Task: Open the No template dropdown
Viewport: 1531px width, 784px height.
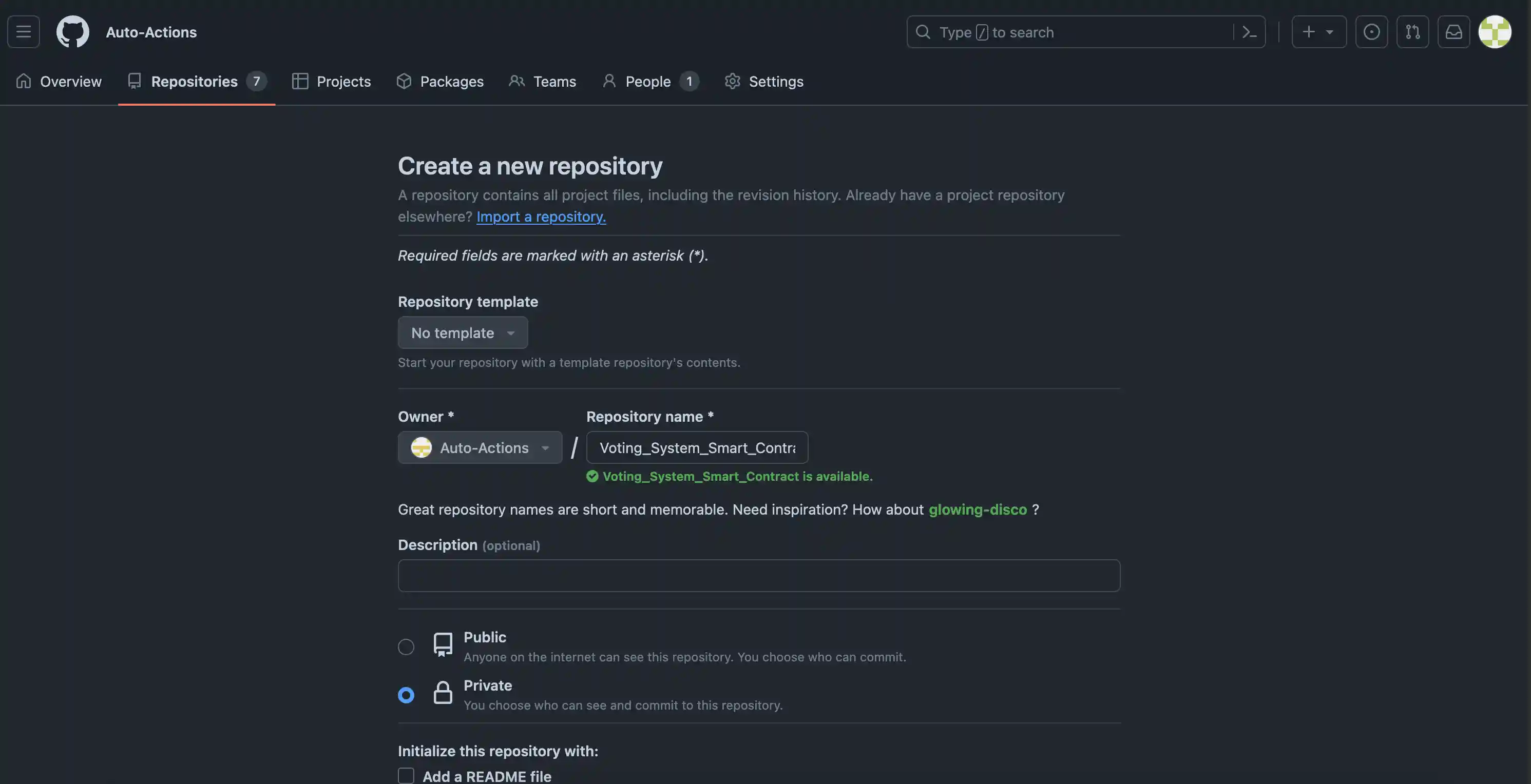Action: tap(463, 332)
